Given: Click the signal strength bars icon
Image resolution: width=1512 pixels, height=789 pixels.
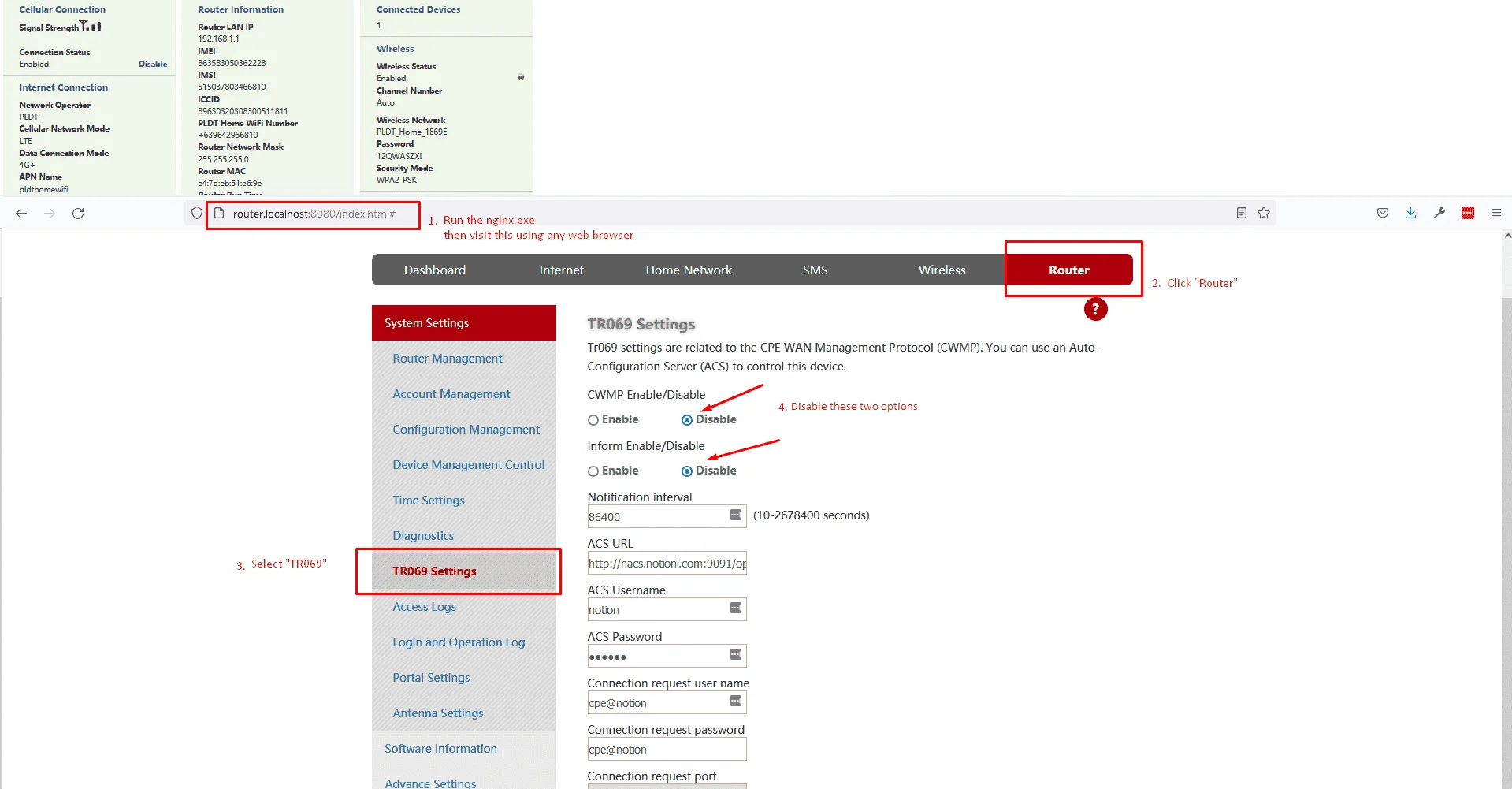Looking at the screenshot, I should pyautogui.click(x=91, y=26).
